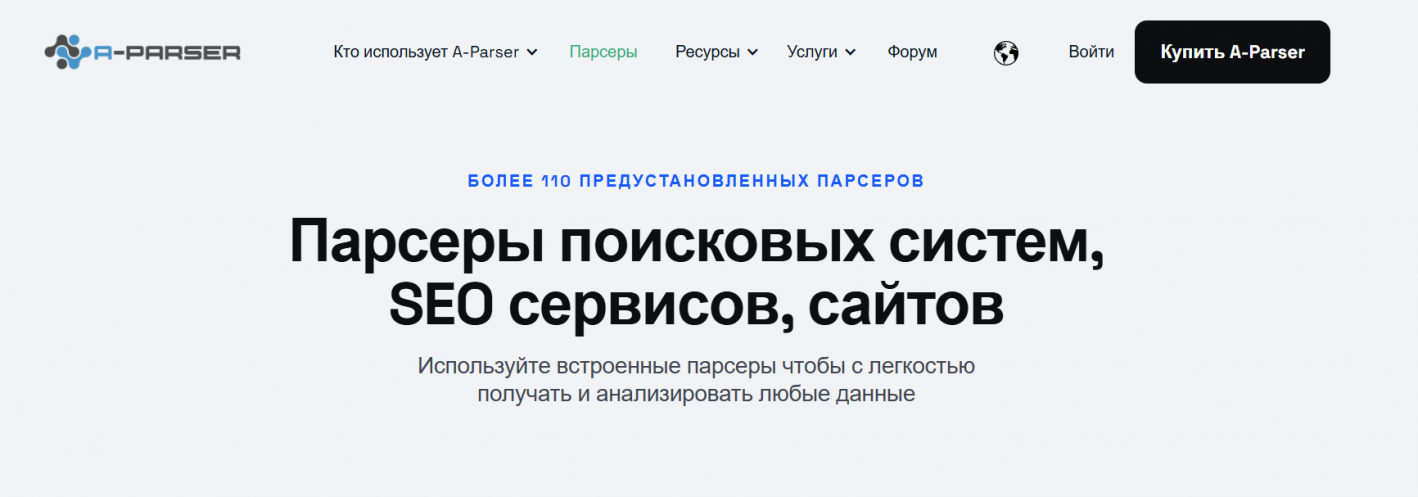
Task: Expand the Кто использует A-Parser menu
Action: pos(435,52)
